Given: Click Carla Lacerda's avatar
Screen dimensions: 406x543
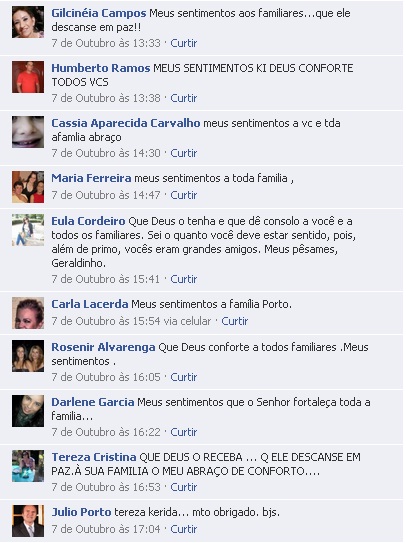Looking at the screenshot, I should pos(28,313).
